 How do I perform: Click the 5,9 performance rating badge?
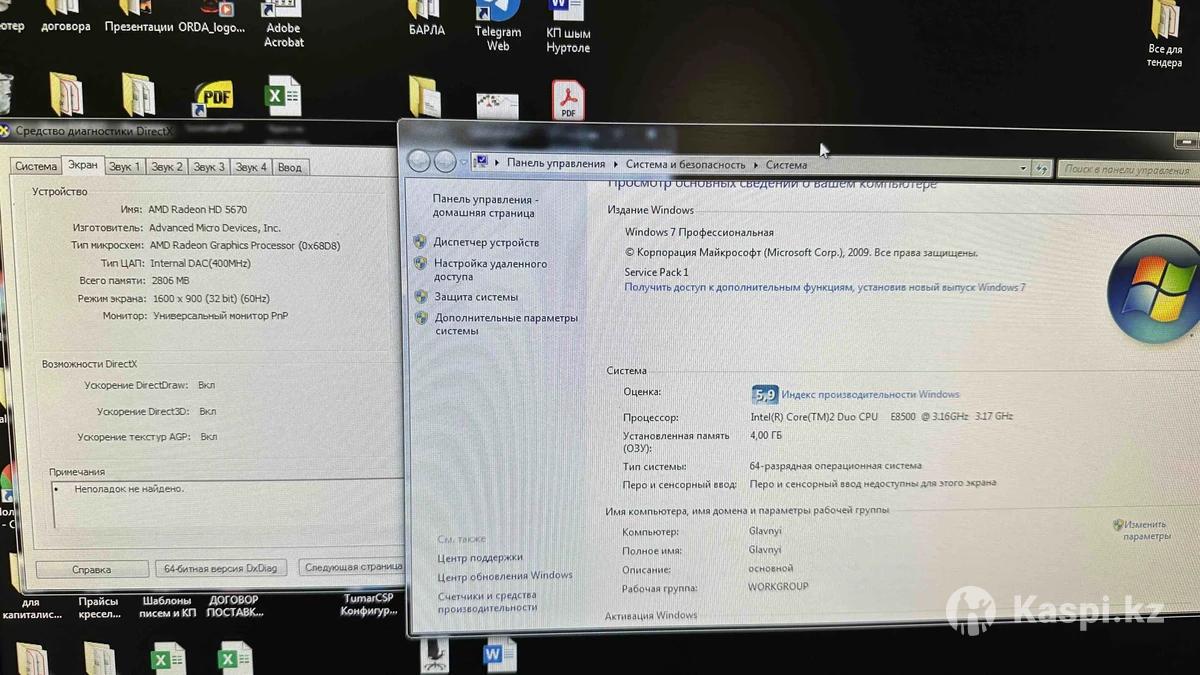coord(765,394)
